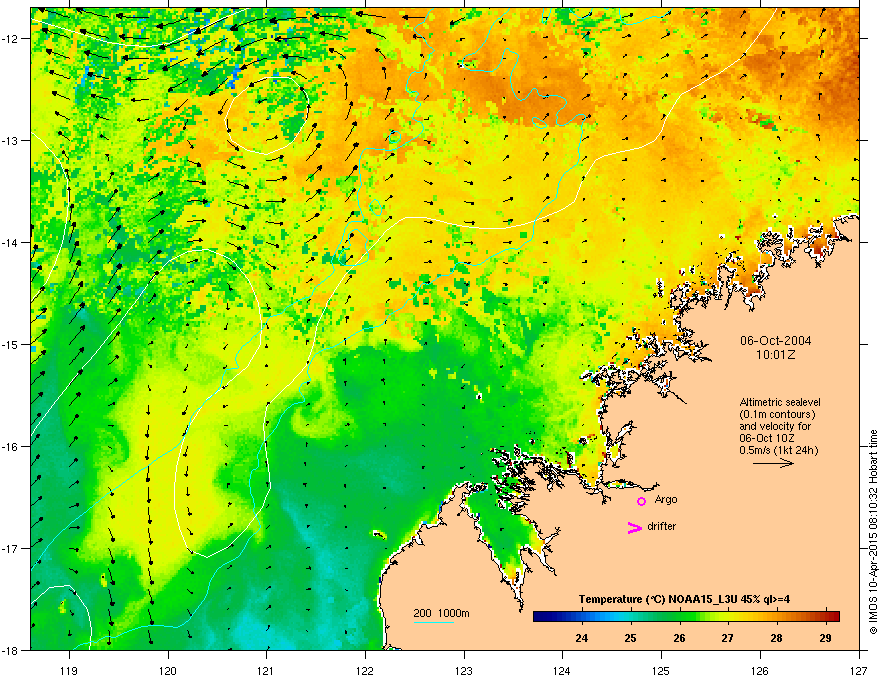Click the colorbar value 29
This screenshot has width=880, height=680.
coord(825,638)
